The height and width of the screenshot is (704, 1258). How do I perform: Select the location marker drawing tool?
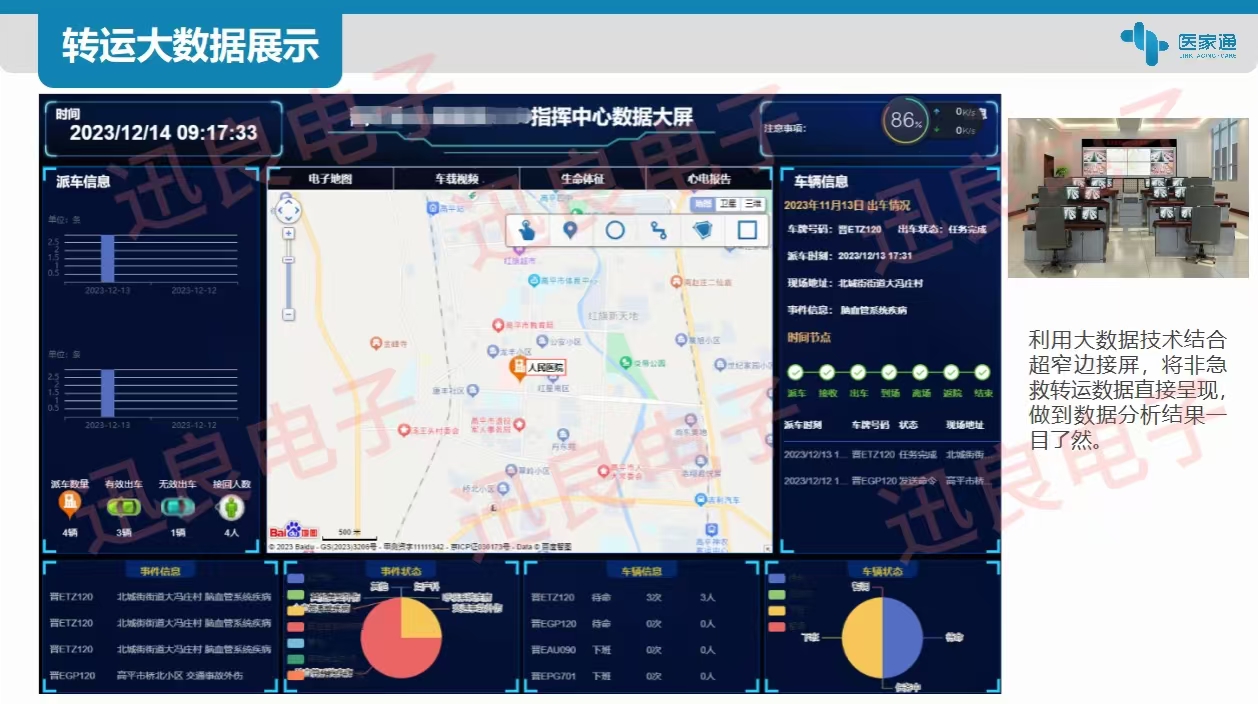pyautogui.click(x=570, y=230)
